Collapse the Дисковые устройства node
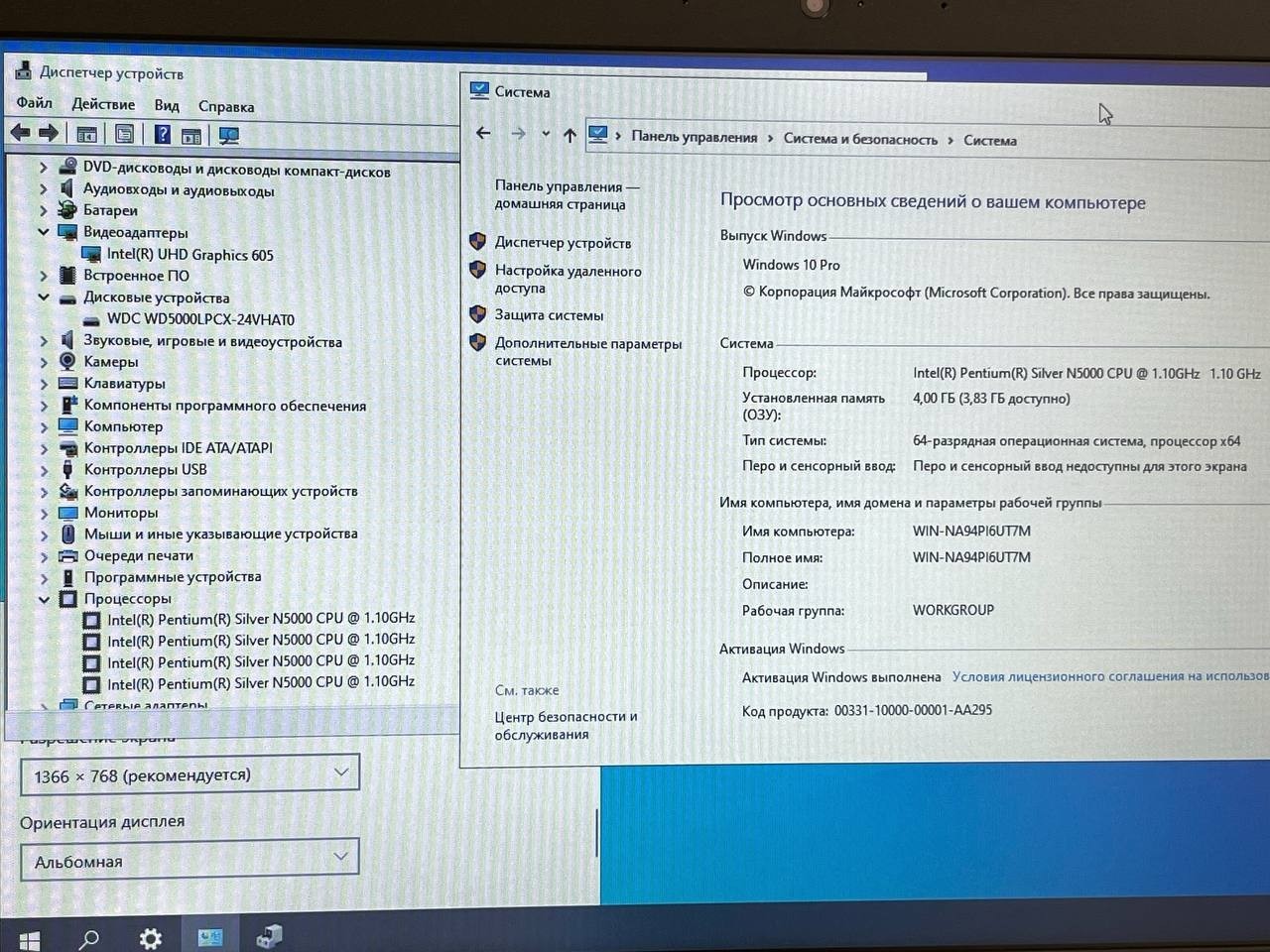This screenshot has width=1270, height=952. coord(43,297)
